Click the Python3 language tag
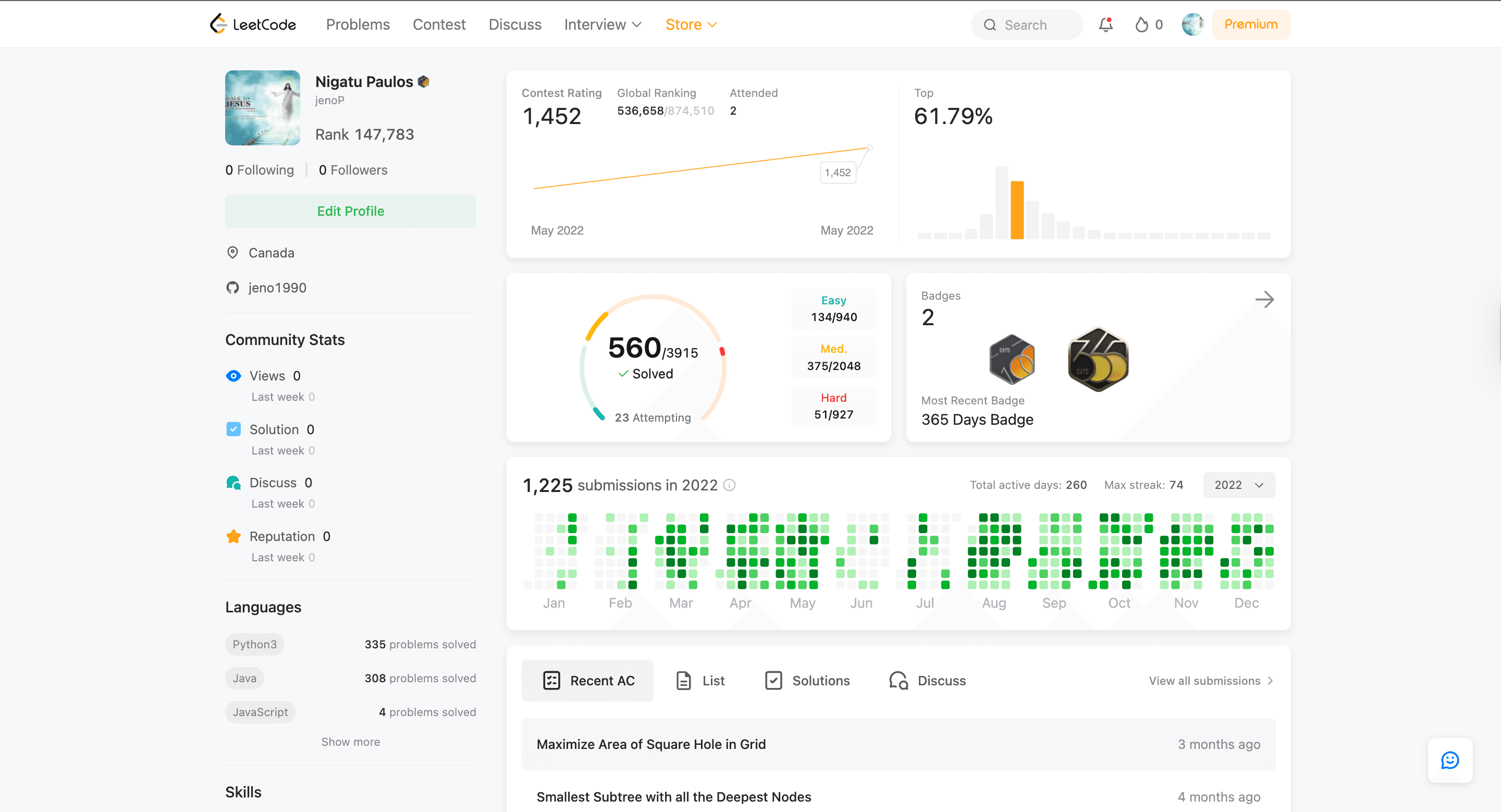 click(255, 644)
